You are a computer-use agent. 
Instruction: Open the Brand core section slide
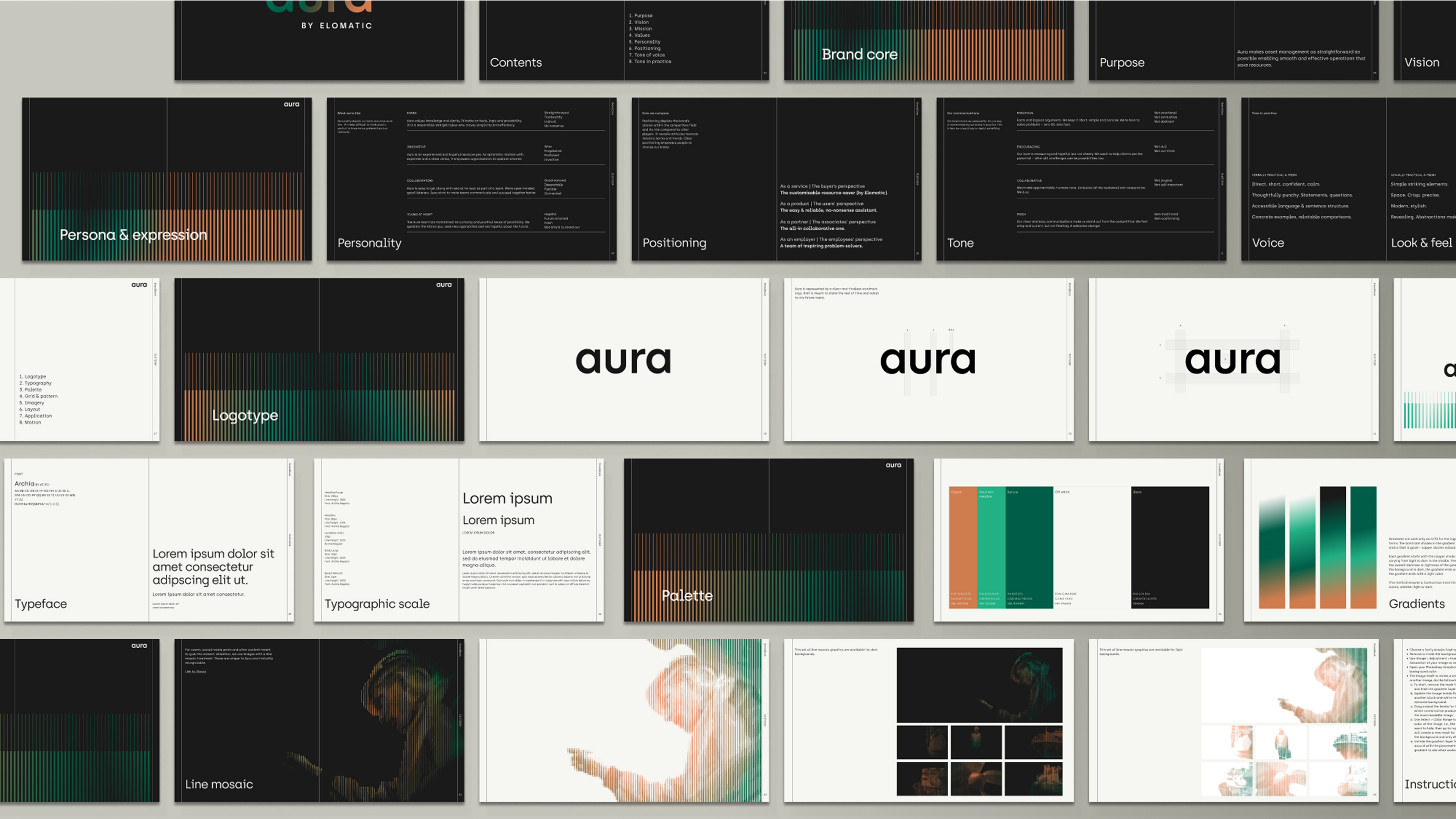[x=929, y=39]
